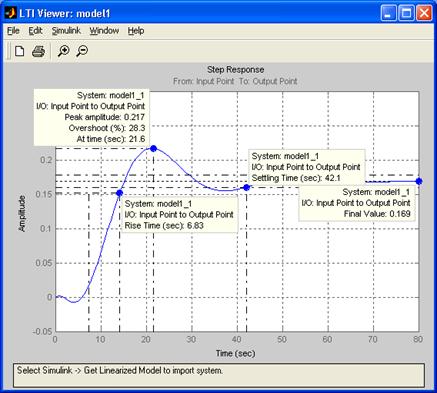The image size is (437, 393).
Task: Click the MATLAB icon in title bar
Action: [11, 13]
